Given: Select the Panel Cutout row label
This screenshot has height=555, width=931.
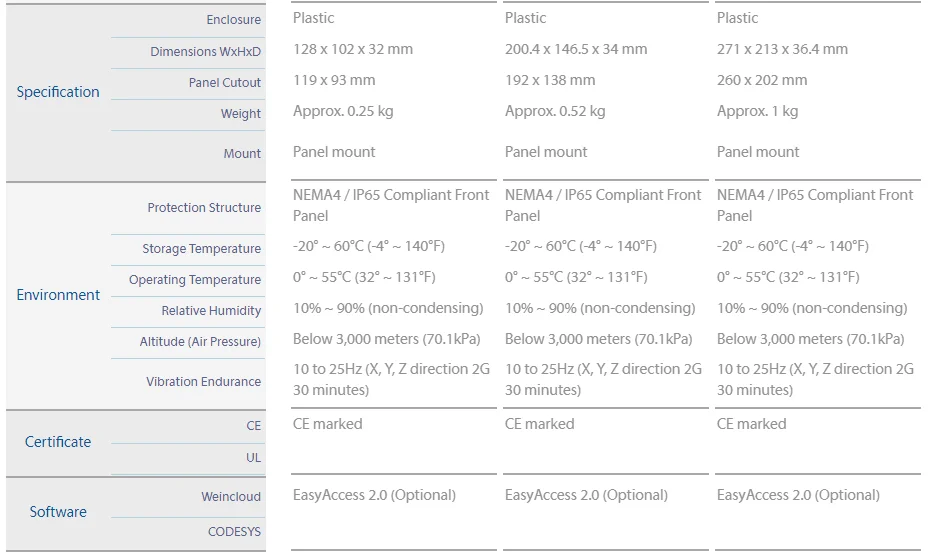Looking at the screenshot, I should 225,83.
